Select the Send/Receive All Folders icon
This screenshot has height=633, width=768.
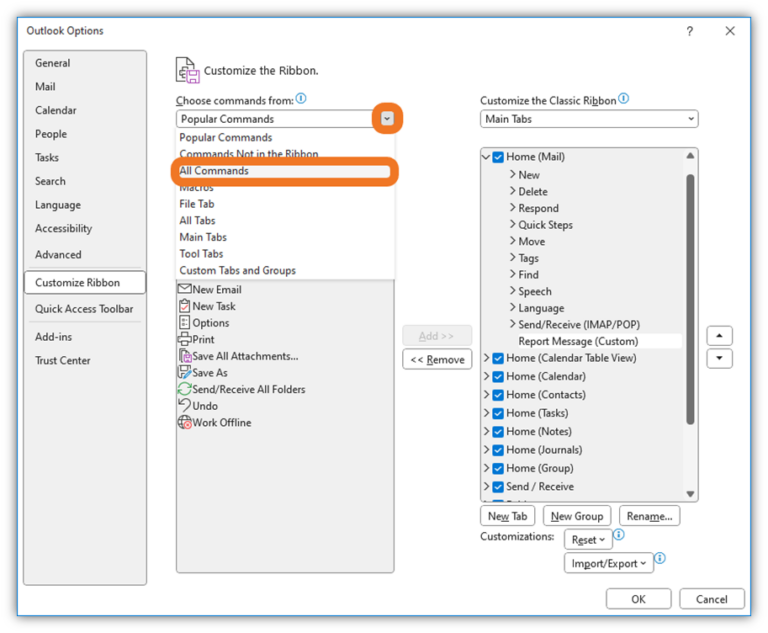pos(185,389)
